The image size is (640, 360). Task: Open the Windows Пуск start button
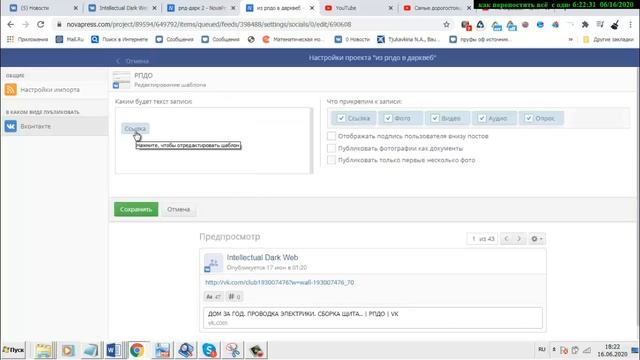pos(13,350)
